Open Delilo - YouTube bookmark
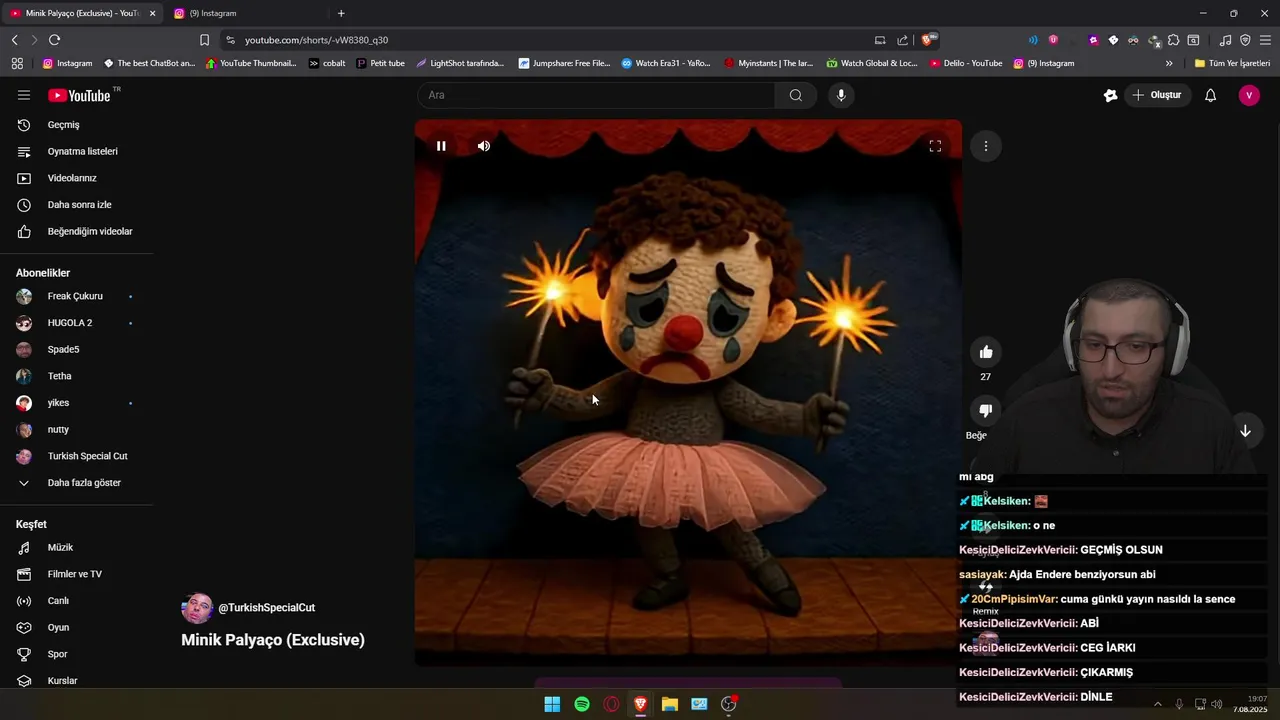The width and height of the screenshot is (1280, 720). coord(966,63)
